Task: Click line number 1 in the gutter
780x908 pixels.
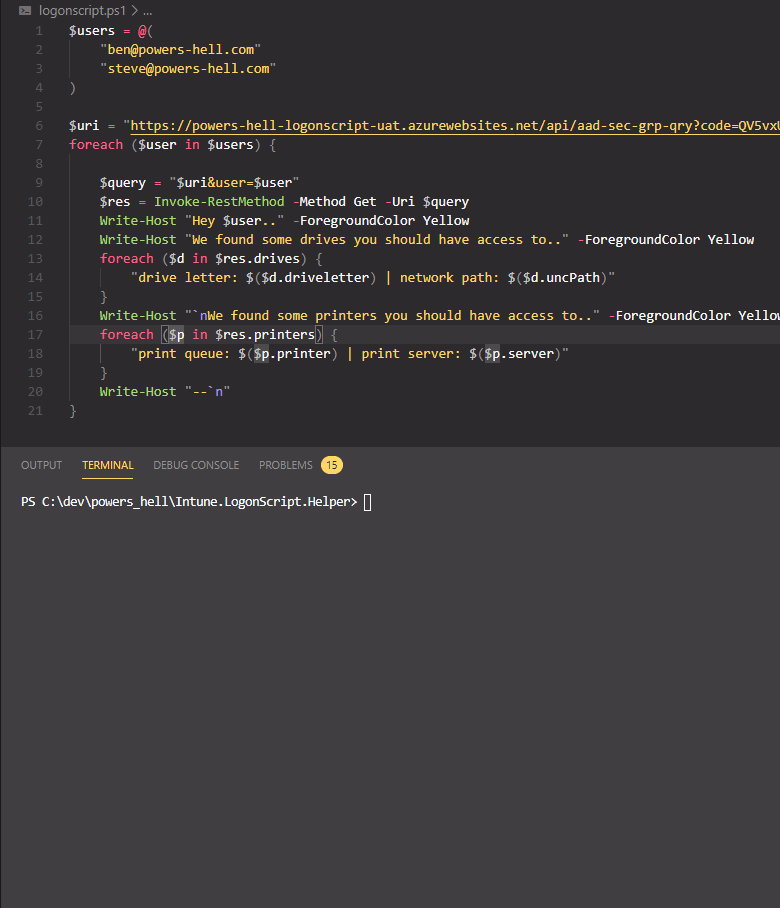Action: [x=39, y=31]
